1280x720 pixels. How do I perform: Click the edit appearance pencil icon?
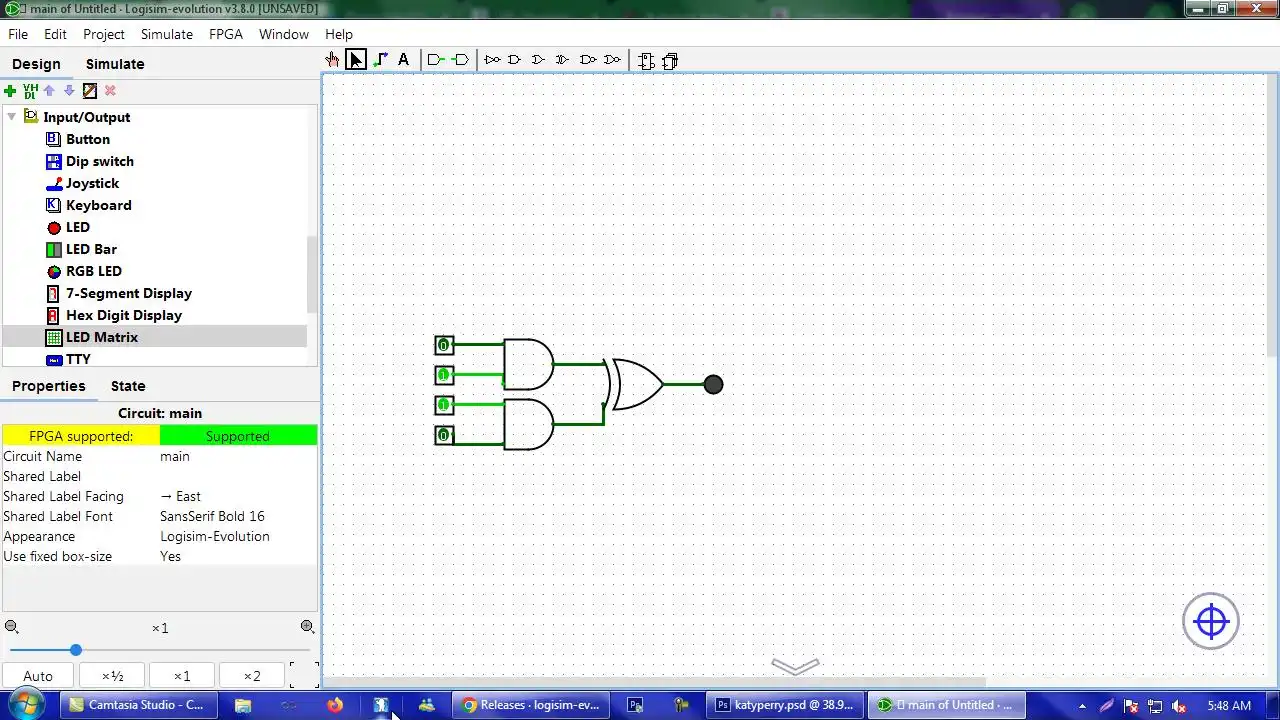(x=90, y=91)
